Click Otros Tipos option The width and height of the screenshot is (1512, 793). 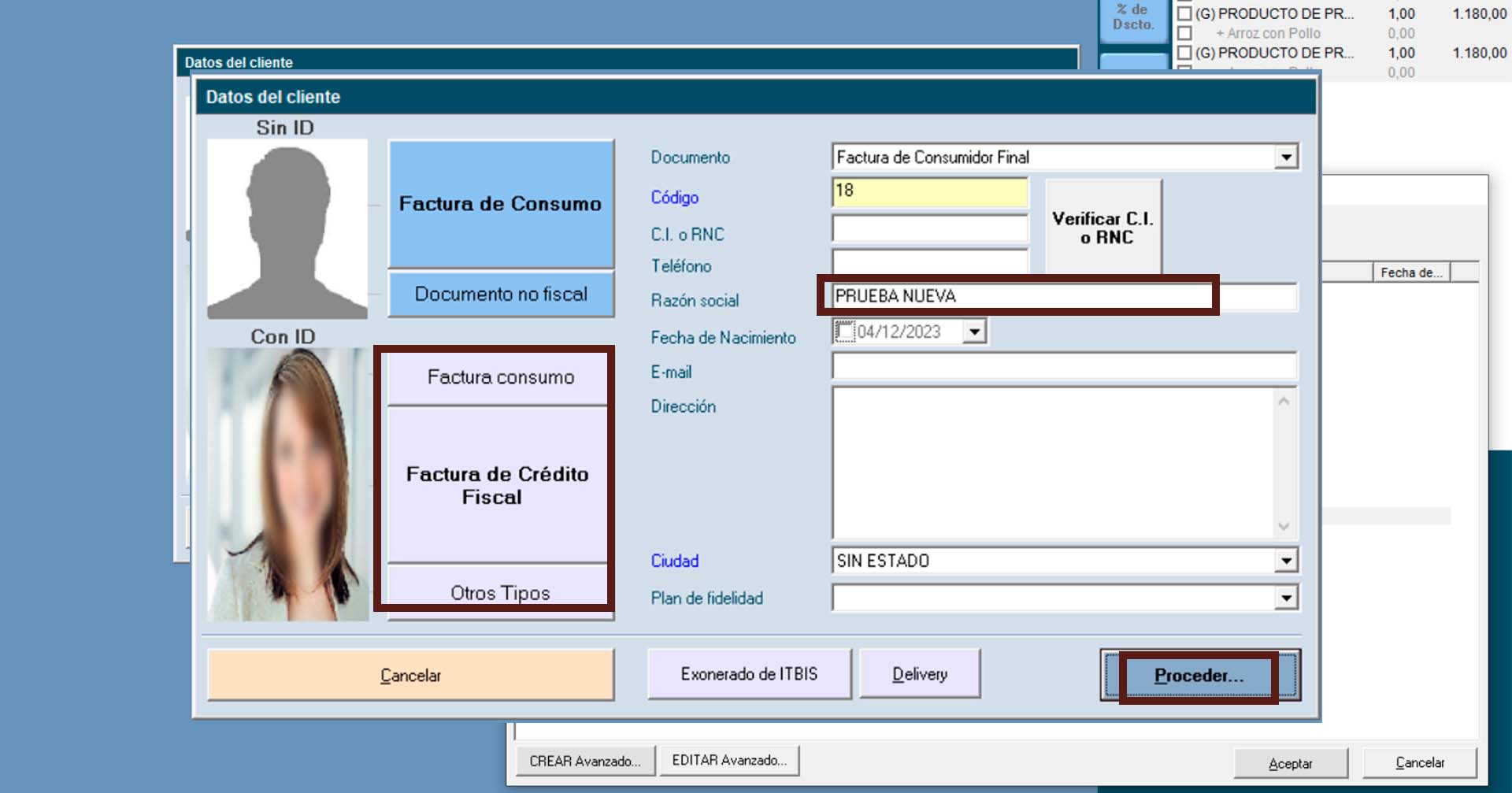[x=500, y=592]
